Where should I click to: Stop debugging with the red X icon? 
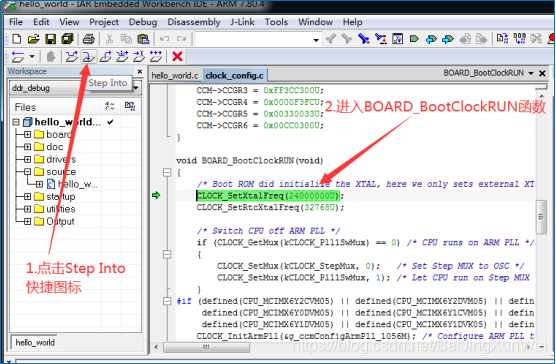(x=177, y=57)
